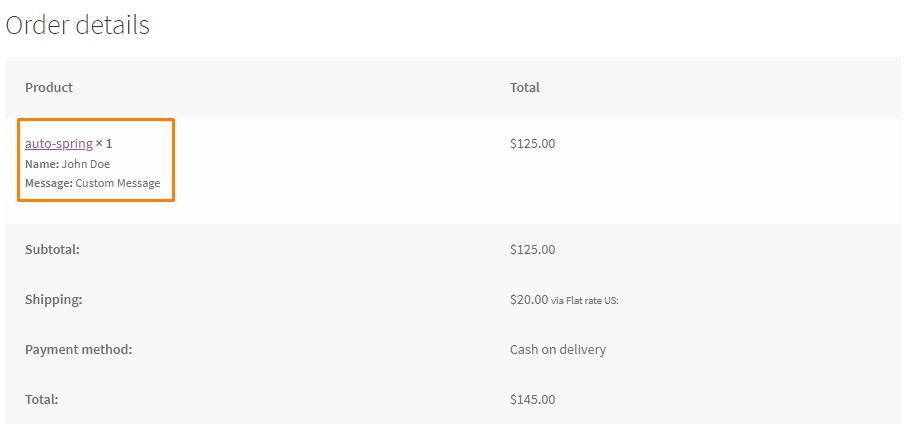Click the Order details heading

(x=78, y=25)
